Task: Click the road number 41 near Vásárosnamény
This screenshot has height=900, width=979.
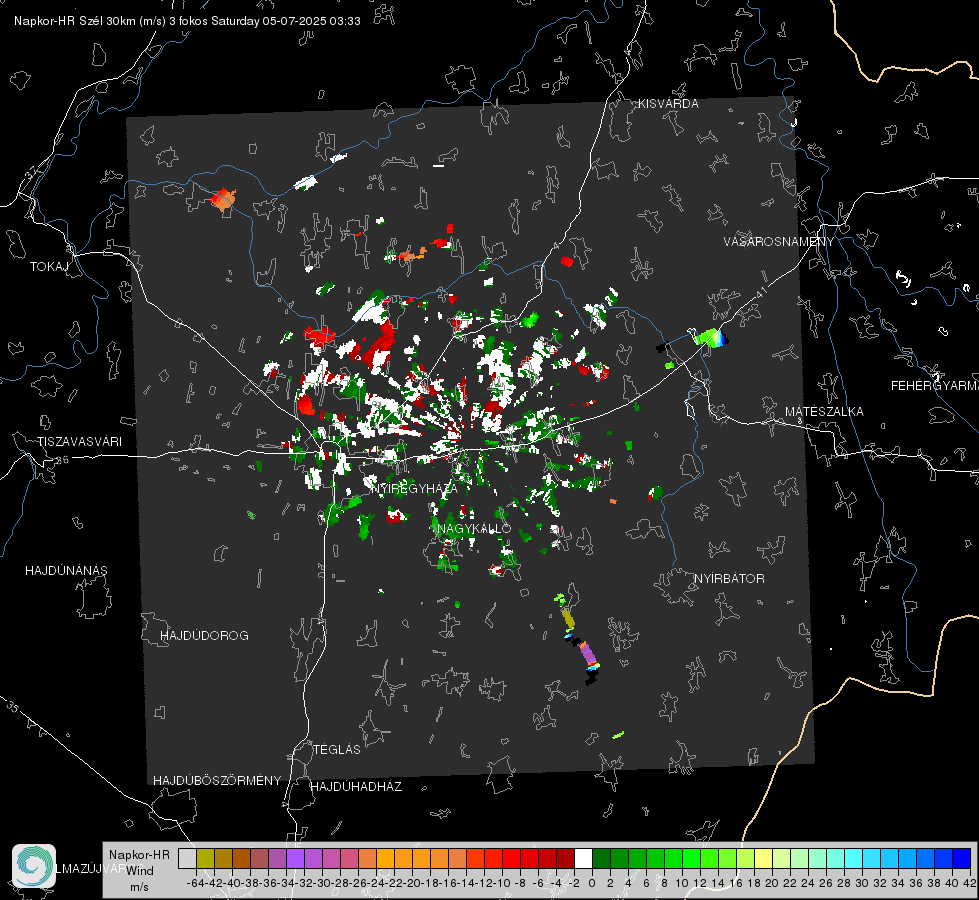Action: pos(760,292)
